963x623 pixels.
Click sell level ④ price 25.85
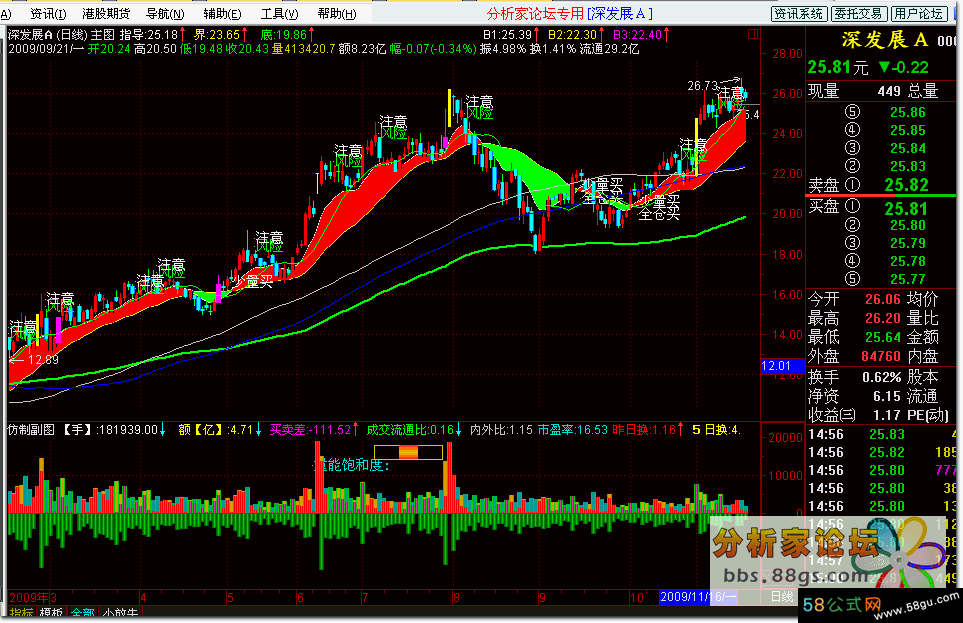(908, 130)
